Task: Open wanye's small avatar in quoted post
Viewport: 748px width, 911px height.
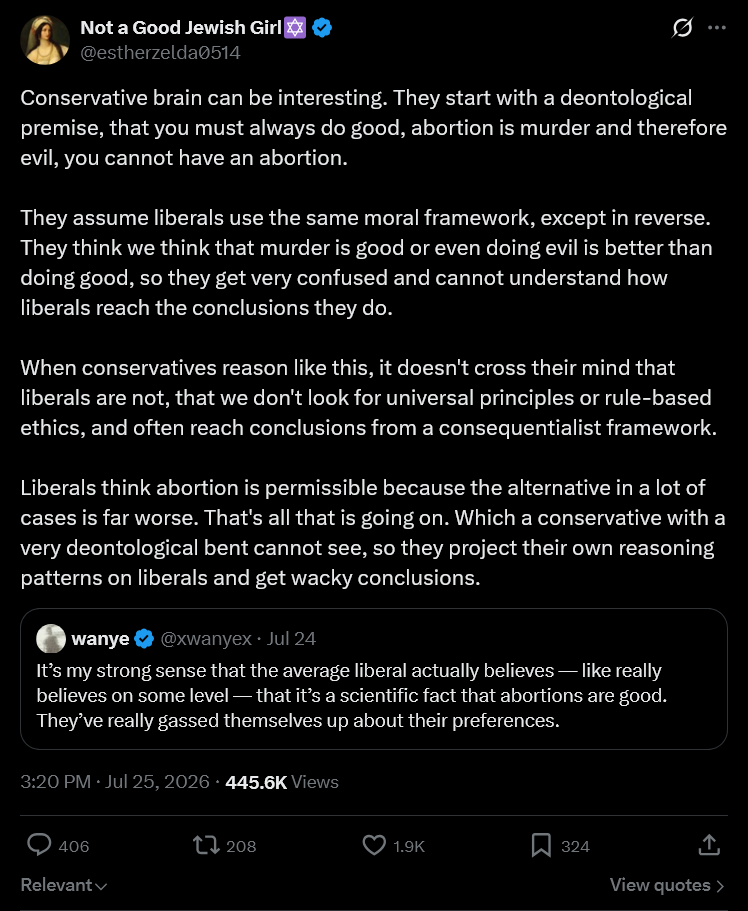Action: click(x=51, y=639)
